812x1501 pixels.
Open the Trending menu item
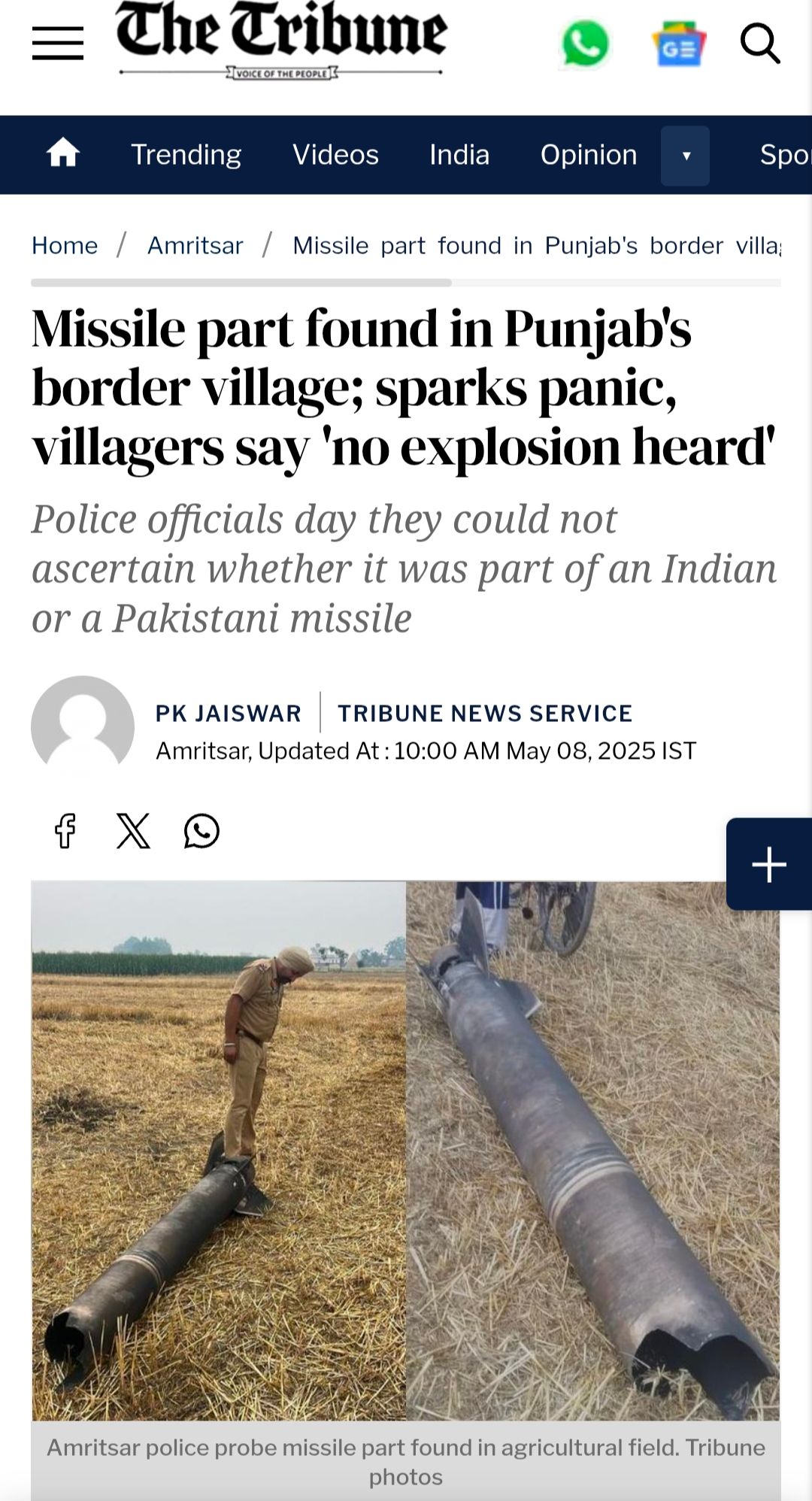click(x=186, y=155)
